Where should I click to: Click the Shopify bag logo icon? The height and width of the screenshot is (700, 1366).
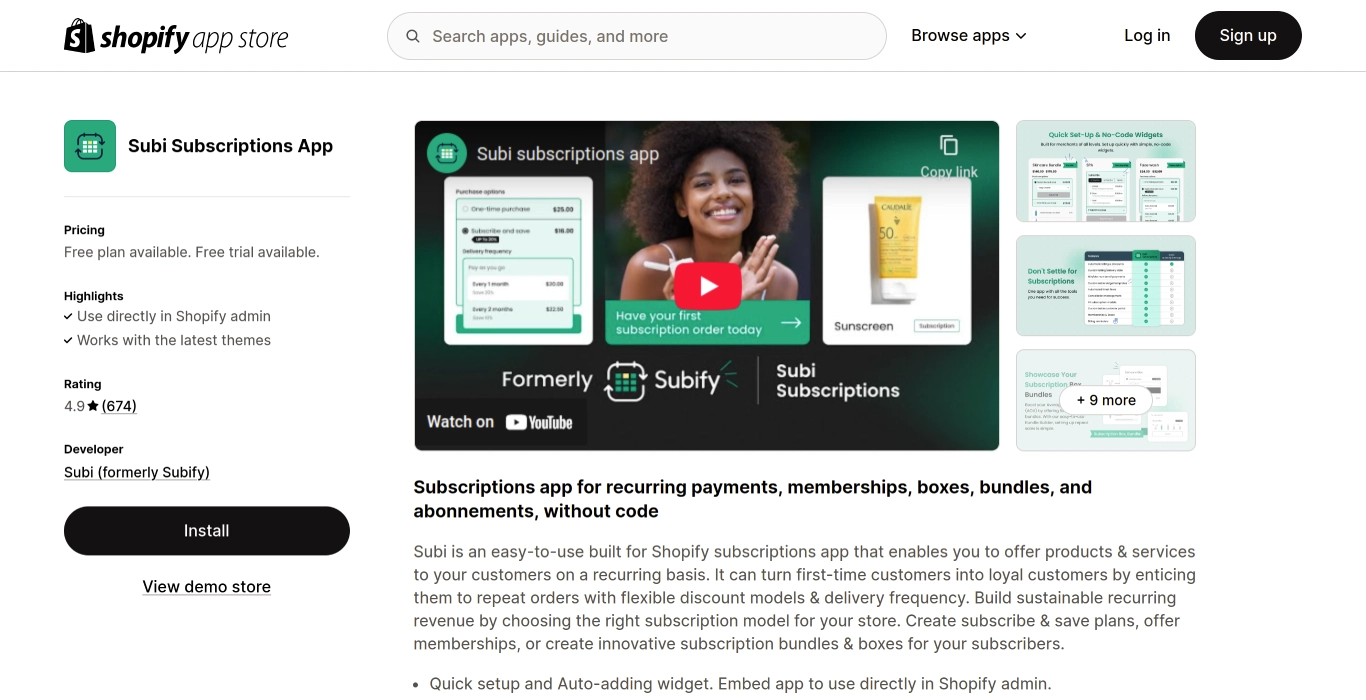coord(79,36)
